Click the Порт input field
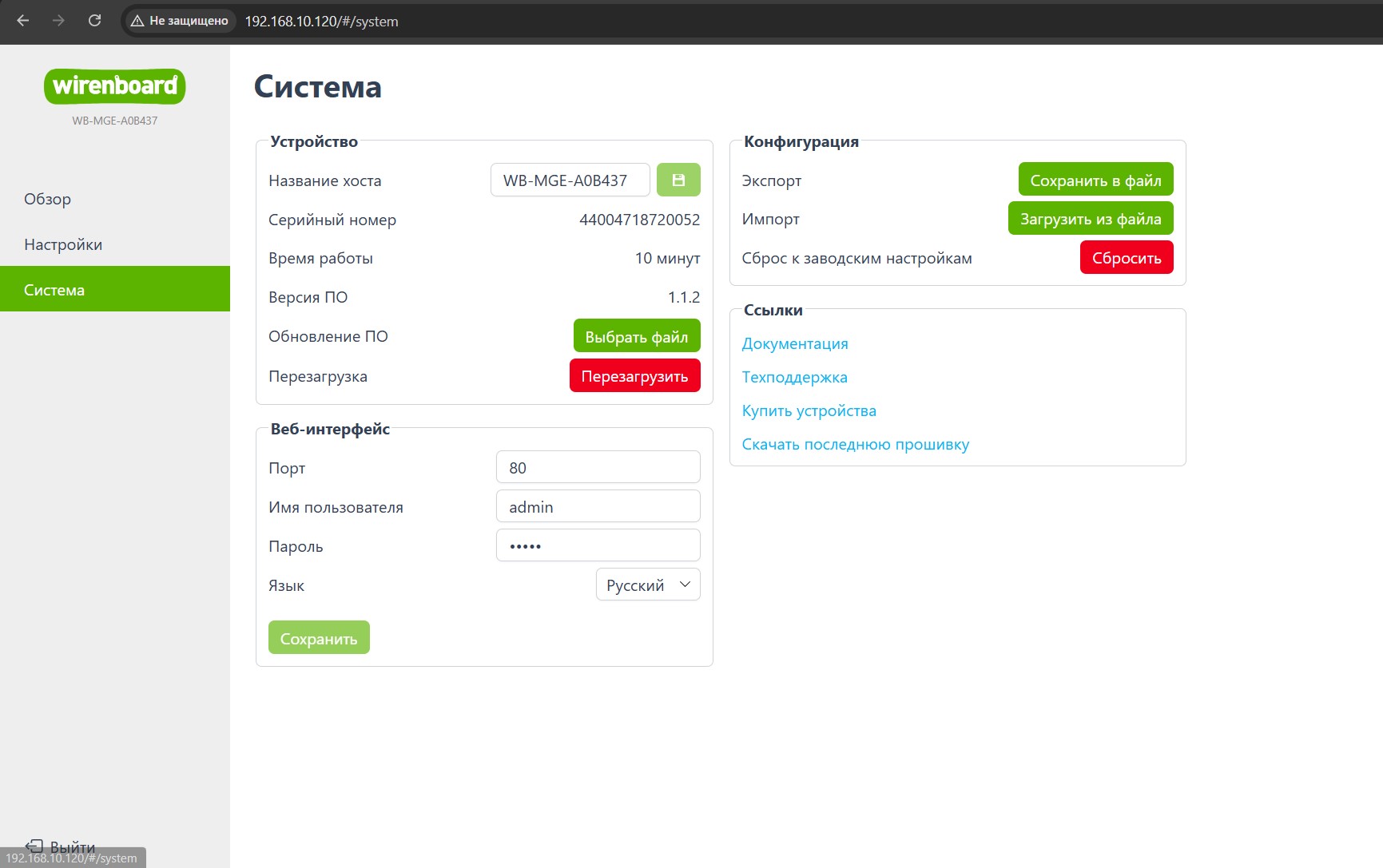This screenshot has width=1383, height=868. tap(598, 467)
